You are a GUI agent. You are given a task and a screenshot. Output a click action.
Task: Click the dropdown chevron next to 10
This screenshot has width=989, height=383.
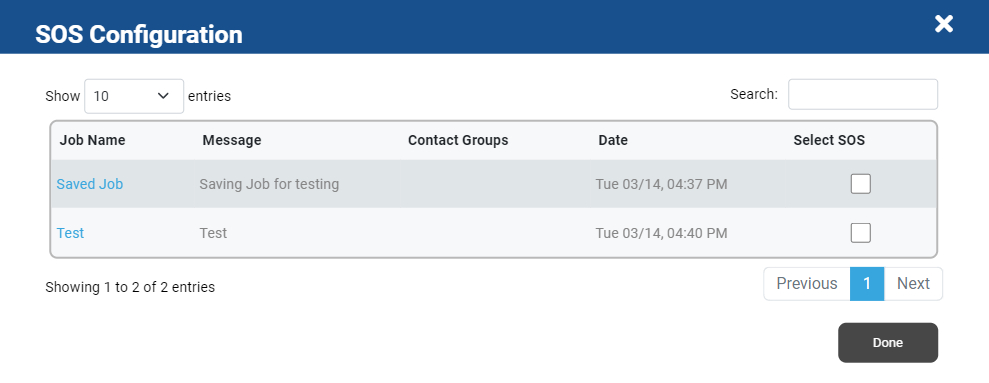point(163,96)
